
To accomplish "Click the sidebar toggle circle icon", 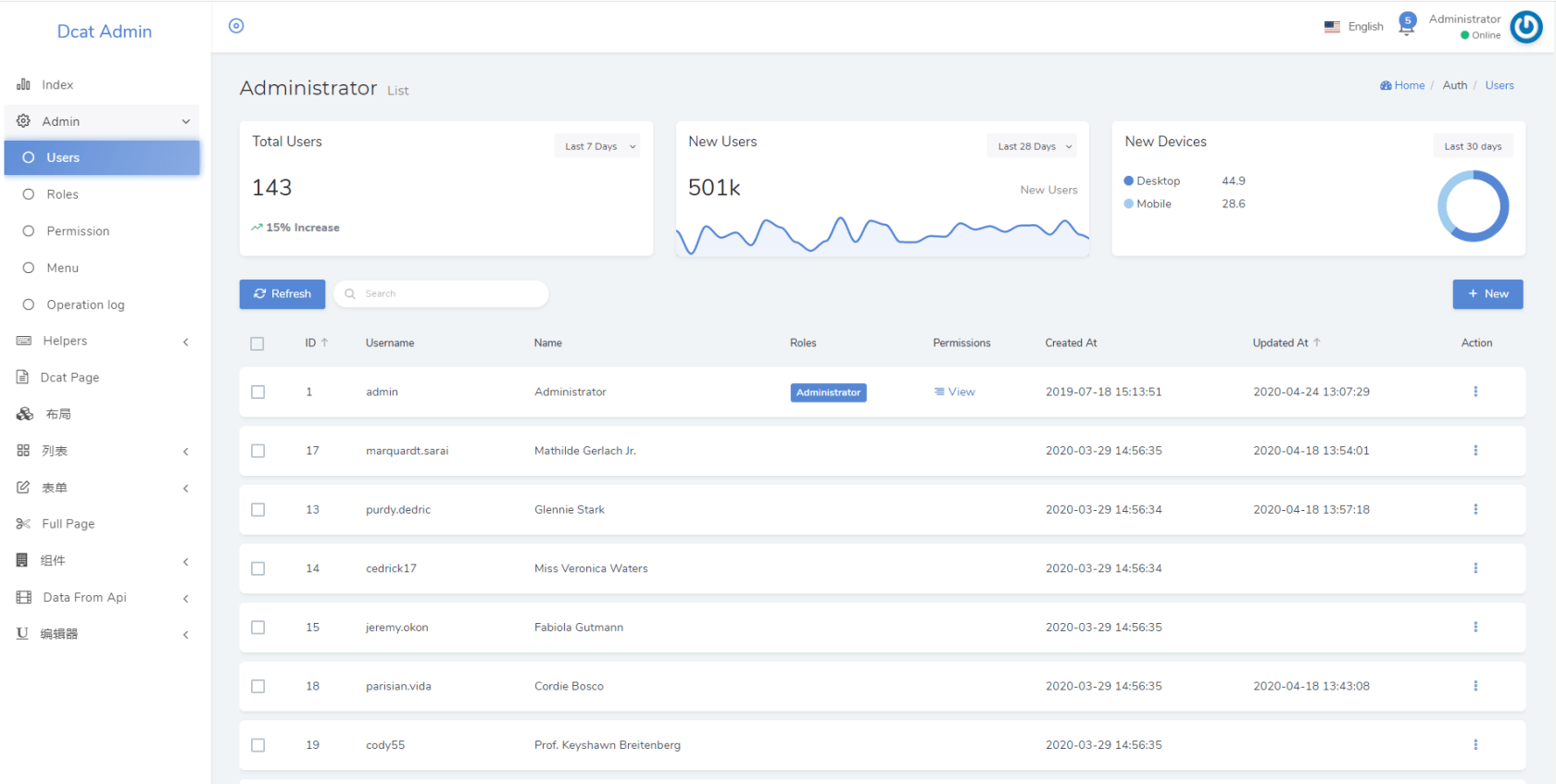I will tap(236, 26).
